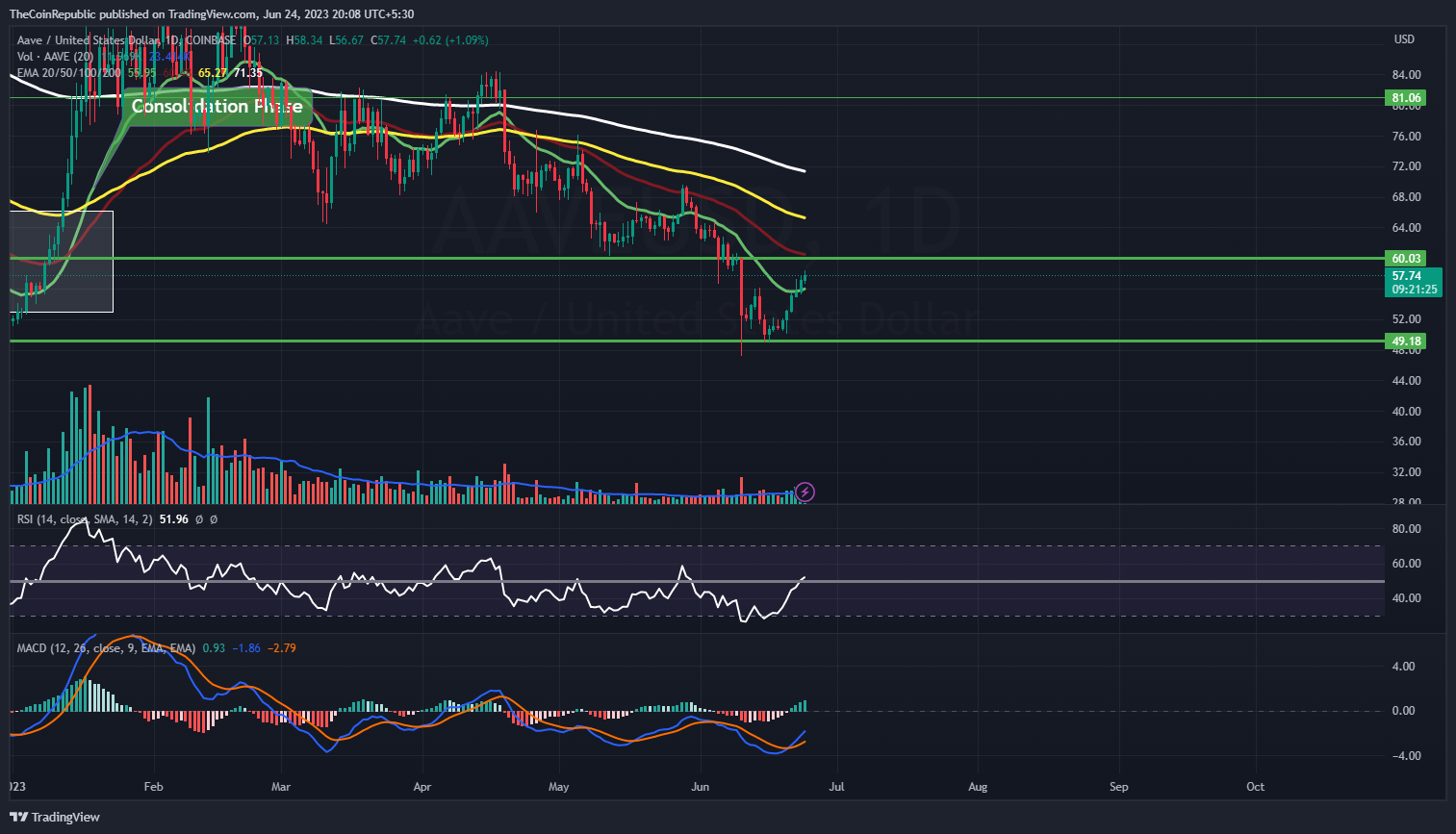
Task: Click the change +0.62 (+1.09%) in header
Action: pyautogui.click(x=450, y=40)
